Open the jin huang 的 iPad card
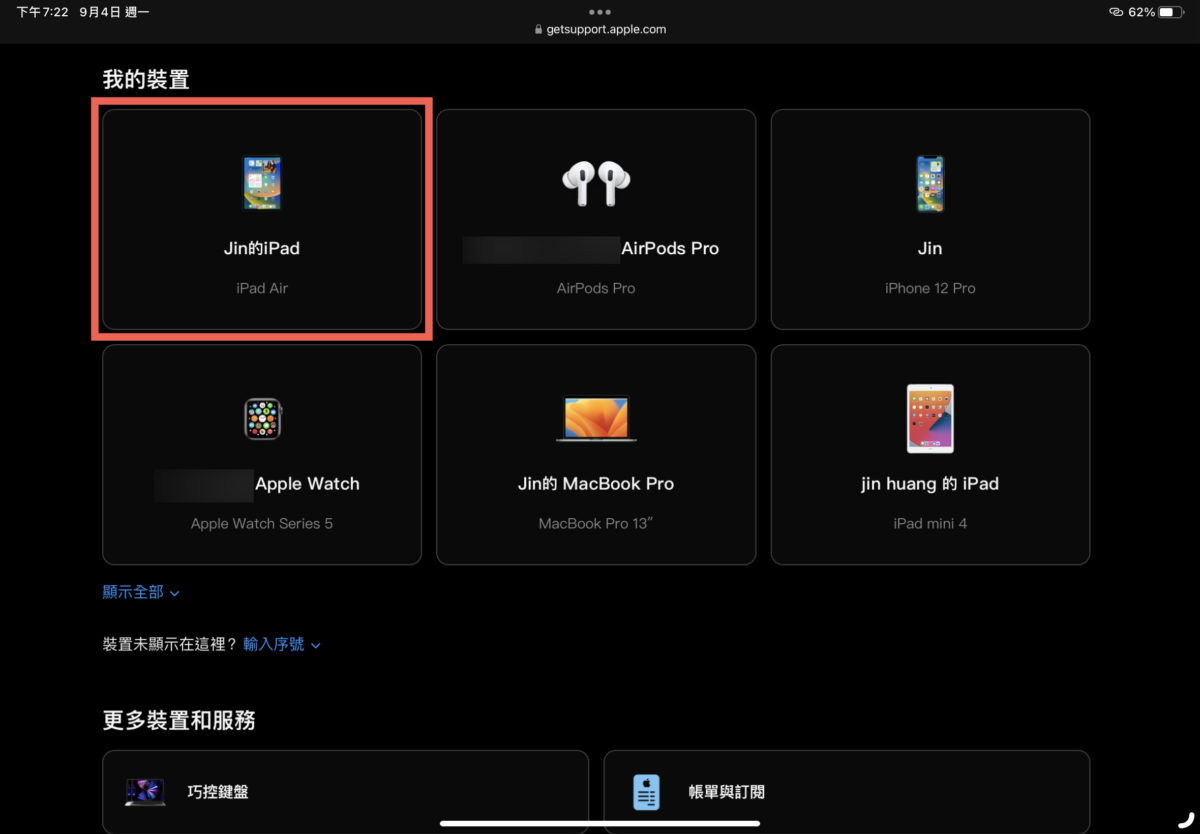1200x834 pixels. coord(930,455)
